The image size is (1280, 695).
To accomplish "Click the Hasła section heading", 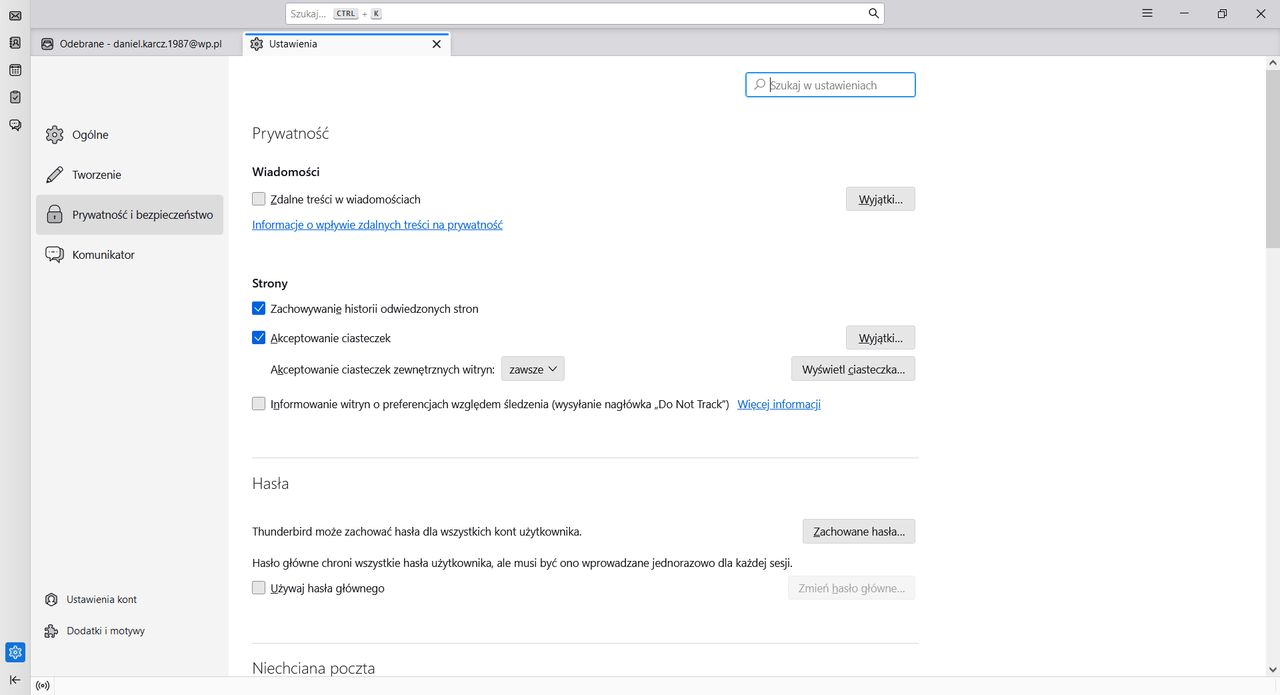I will point(270,483).
